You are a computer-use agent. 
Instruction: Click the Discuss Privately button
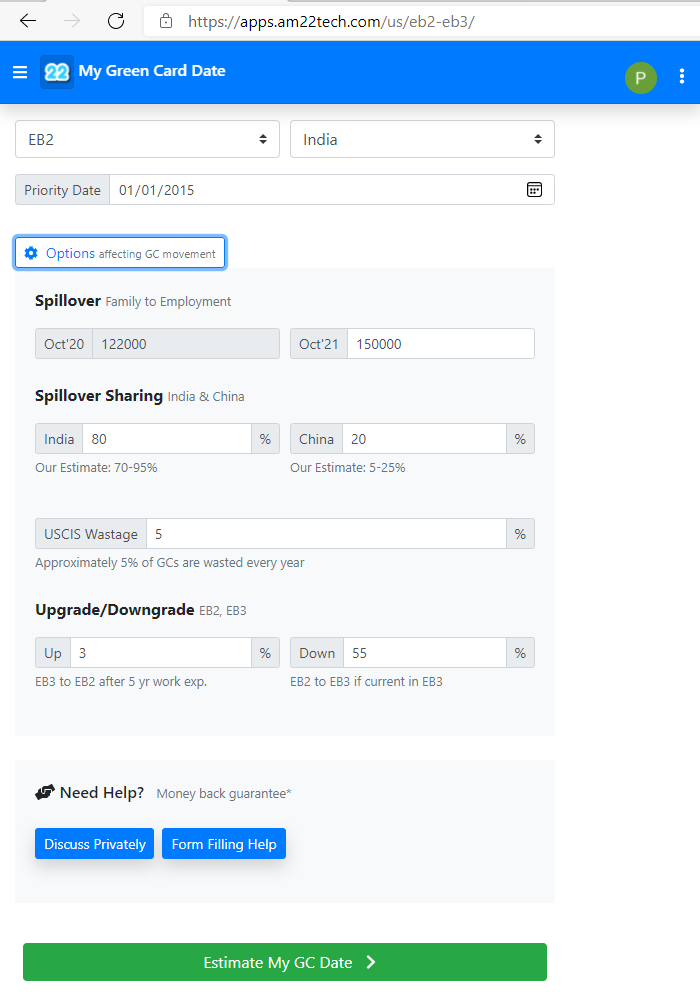point(95,844)
